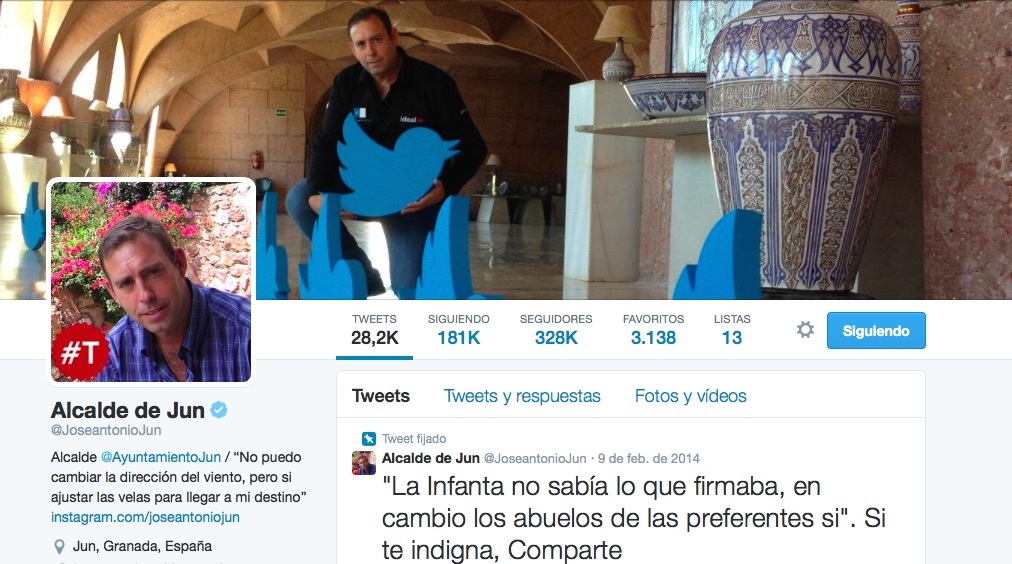Select the Tweets count 28,2K stat
The height and width of the screenshot is (564, 1012).
pyautogui.click(x=374, y=330)
